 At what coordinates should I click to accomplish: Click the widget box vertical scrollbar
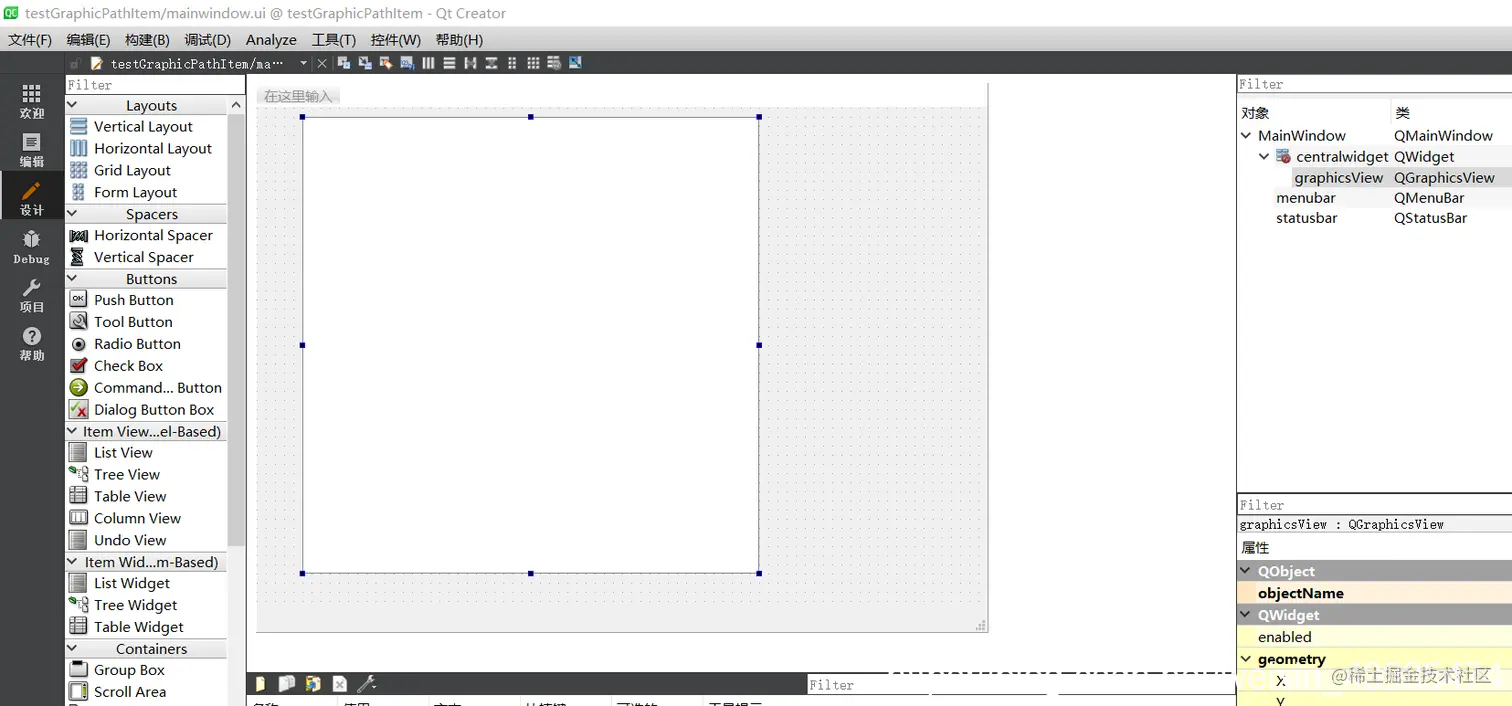coord(236,330)
